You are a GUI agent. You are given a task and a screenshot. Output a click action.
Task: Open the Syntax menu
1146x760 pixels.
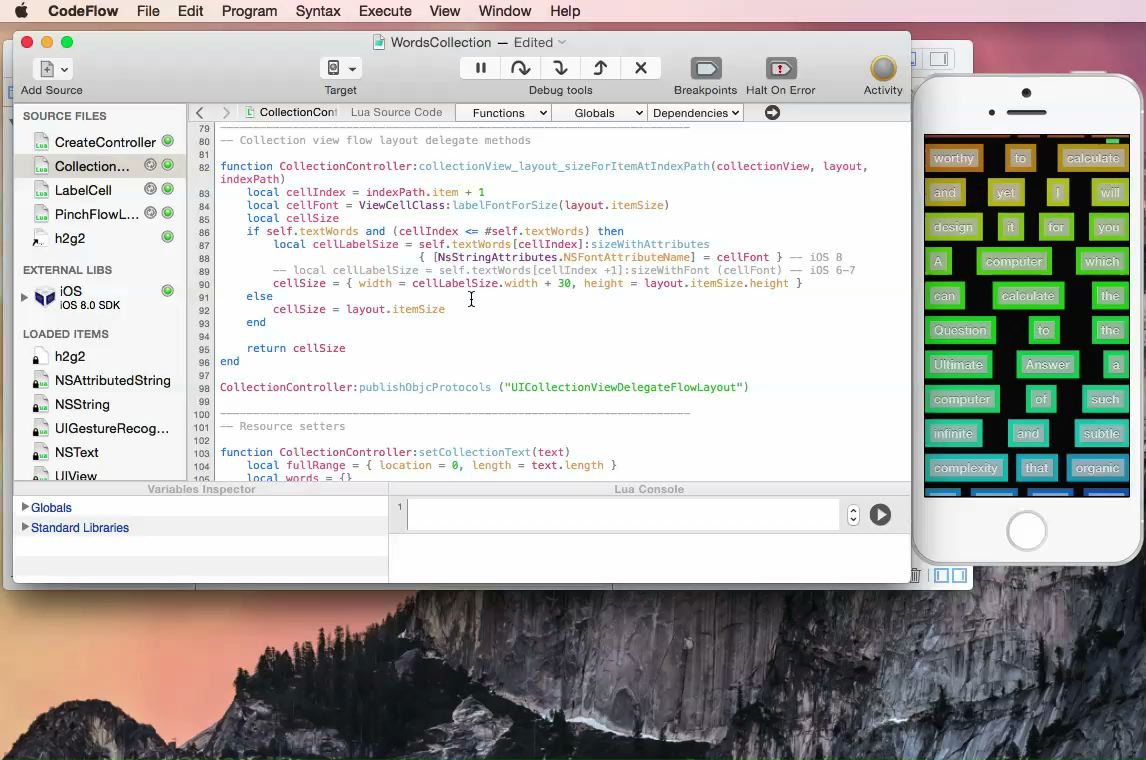318,11
